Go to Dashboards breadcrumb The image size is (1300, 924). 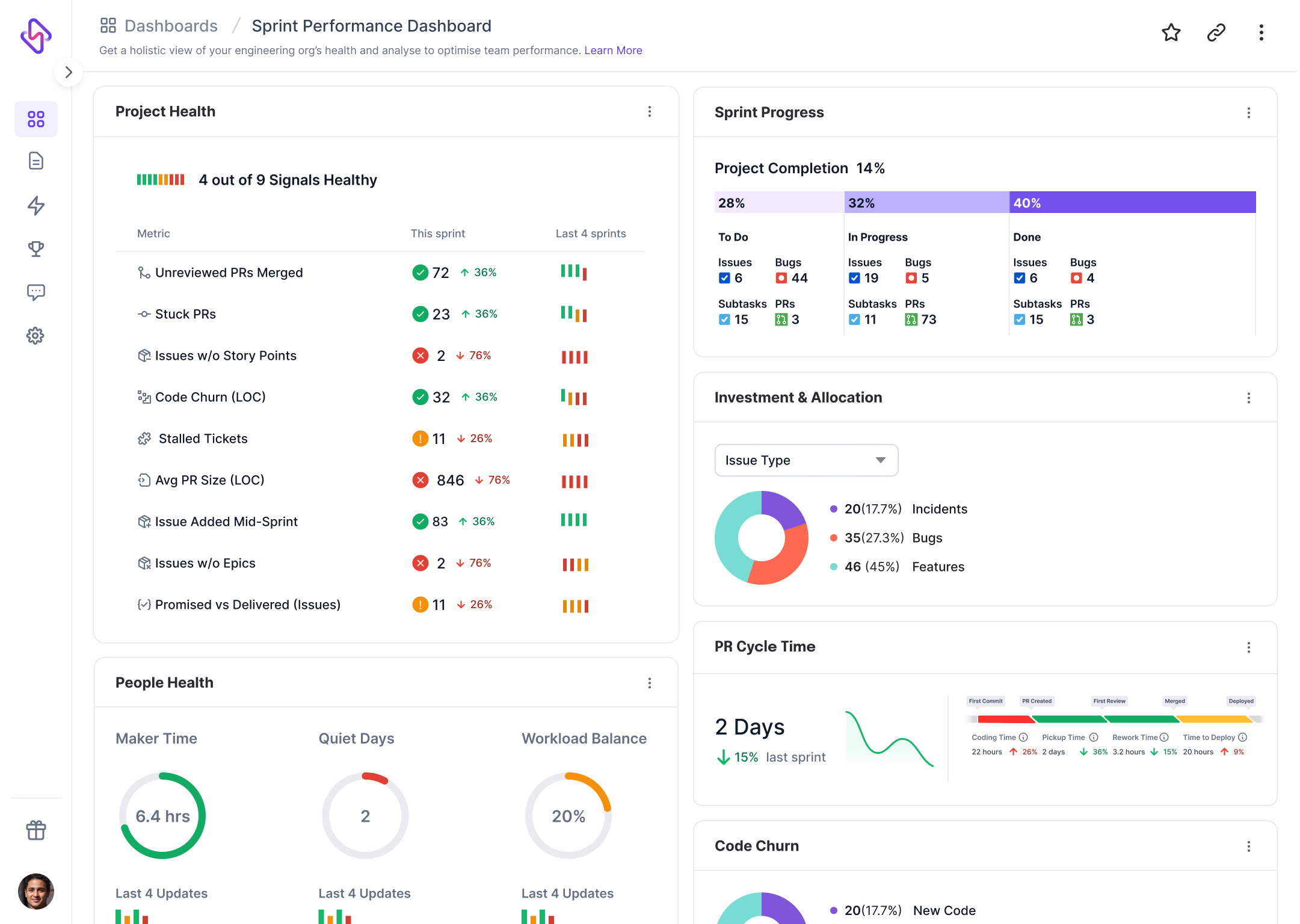pyautogui.click(x=171, y=26)
